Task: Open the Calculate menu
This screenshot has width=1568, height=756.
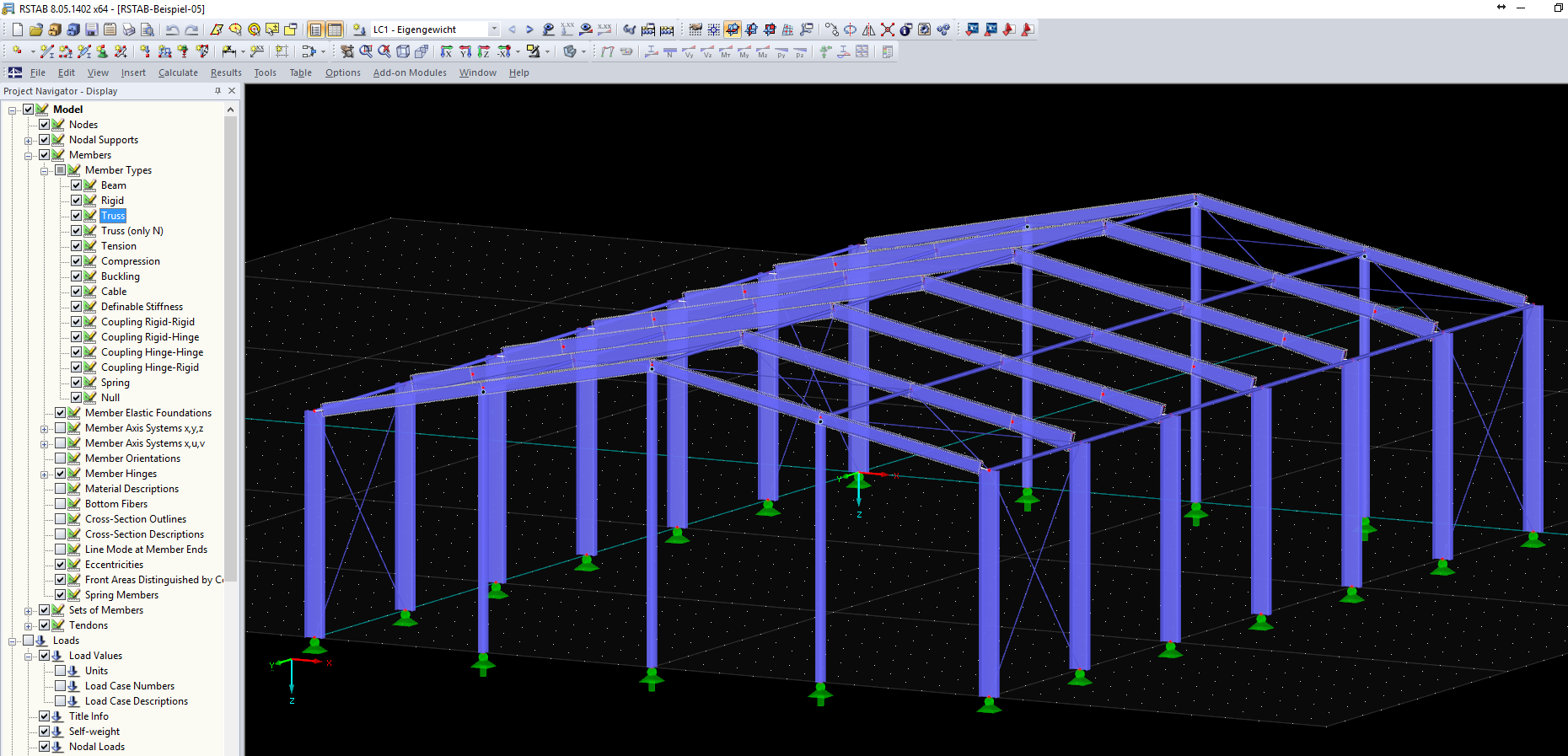Action: (x=178, y=72)
